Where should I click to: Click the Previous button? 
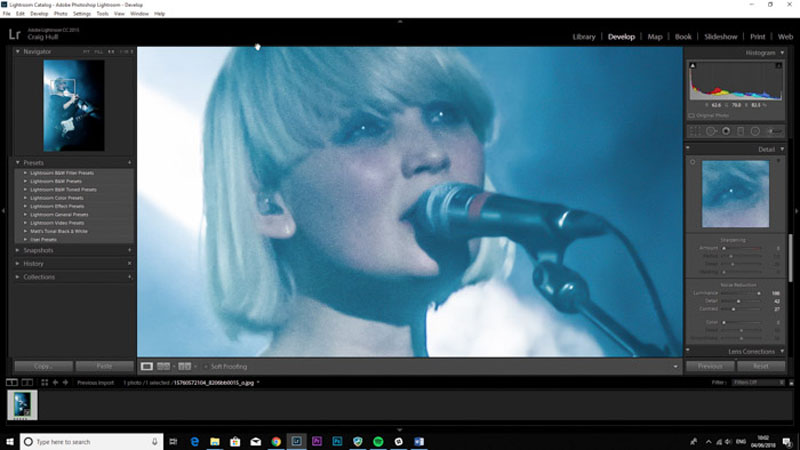click(x=710, y=366)
